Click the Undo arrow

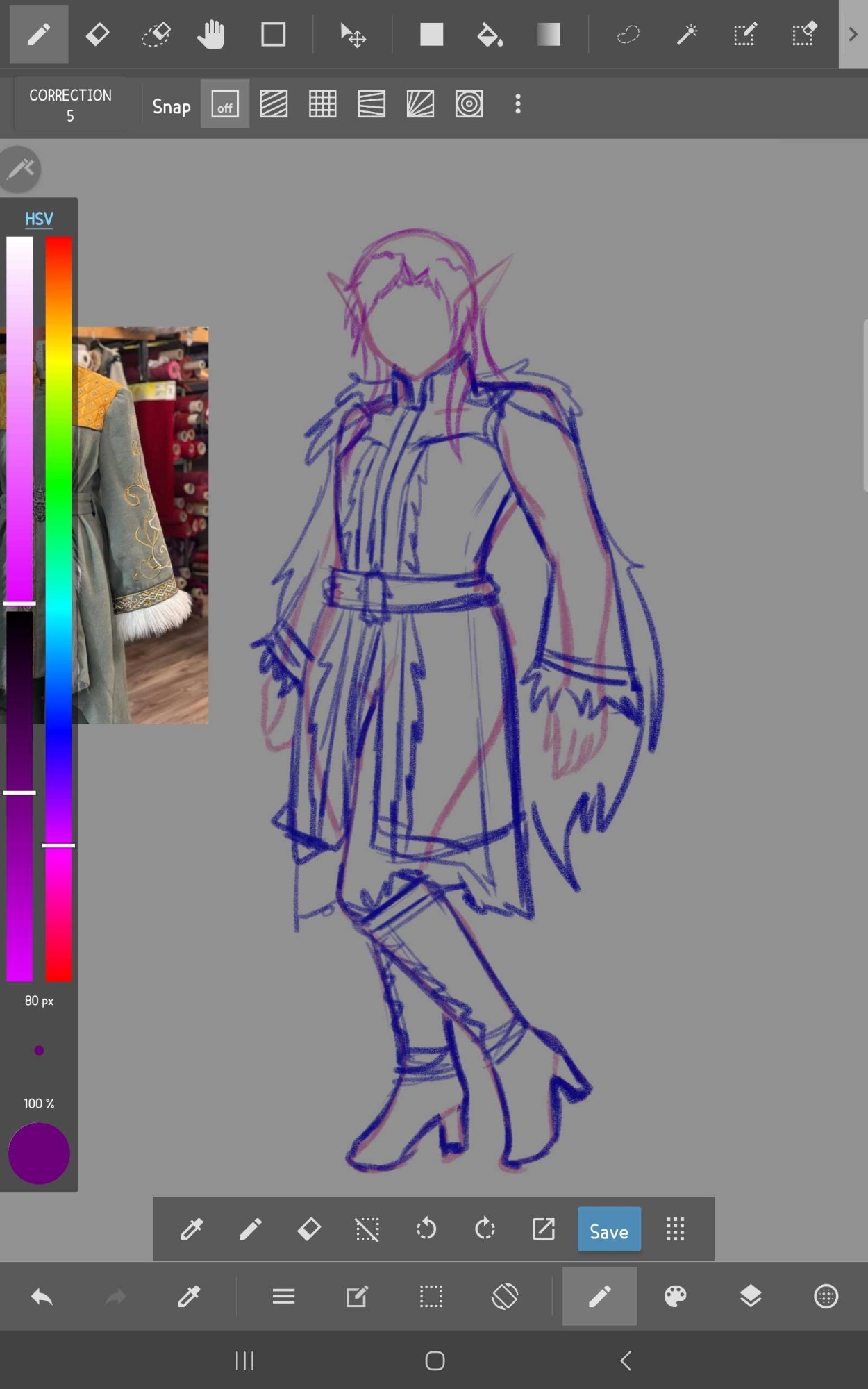42,1296
